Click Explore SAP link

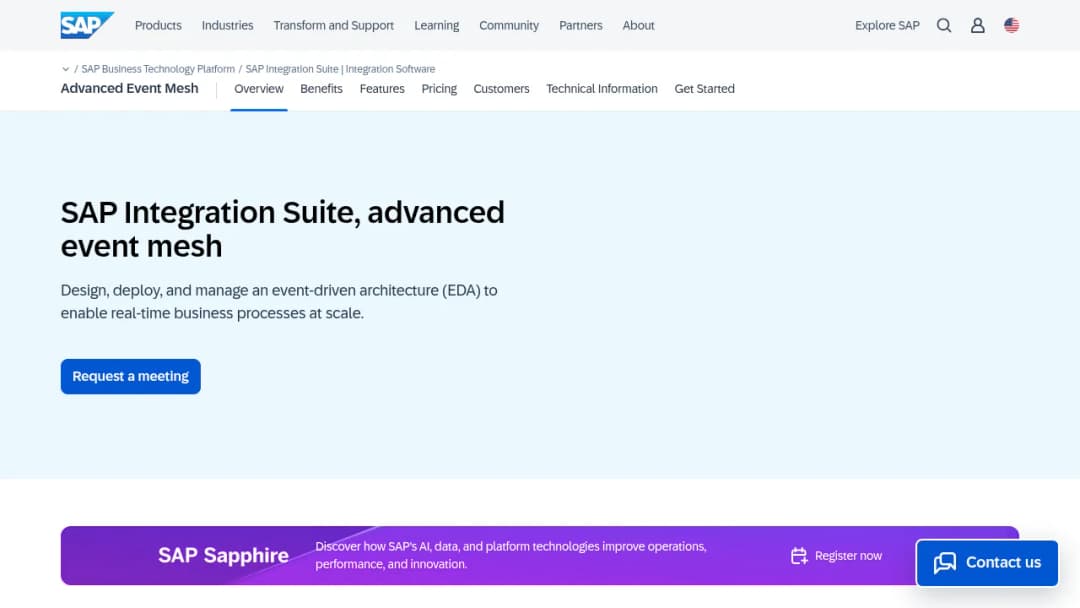887,25
